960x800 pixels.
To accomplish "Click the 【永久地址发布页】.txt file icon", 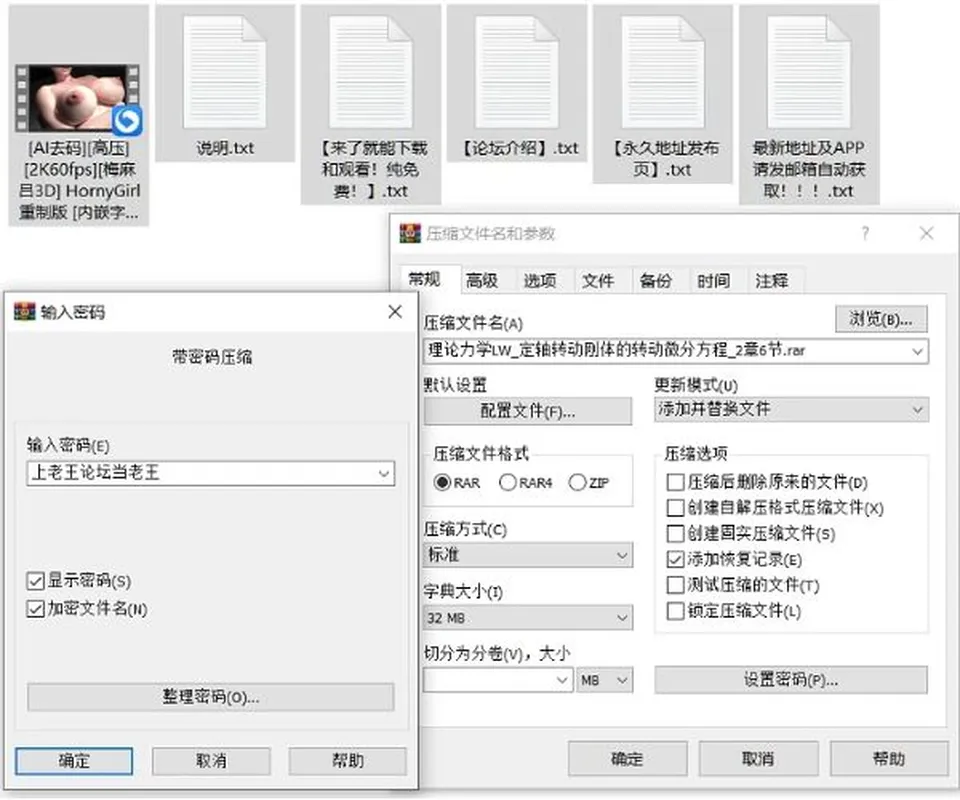I will click(x=662, y=72).
